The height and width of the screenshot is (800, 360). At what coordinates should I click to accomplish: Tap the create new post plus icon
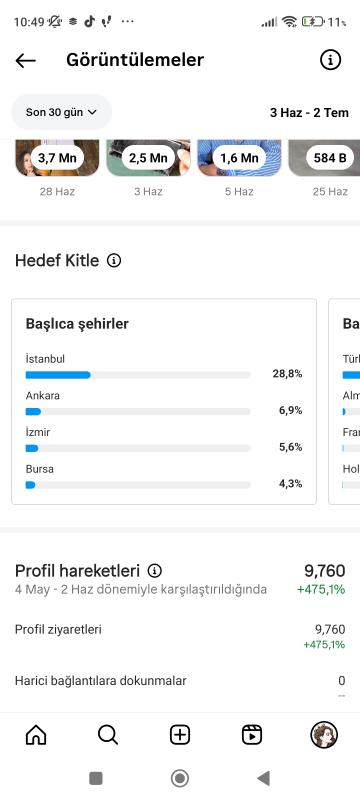click(x=179, y=735)
